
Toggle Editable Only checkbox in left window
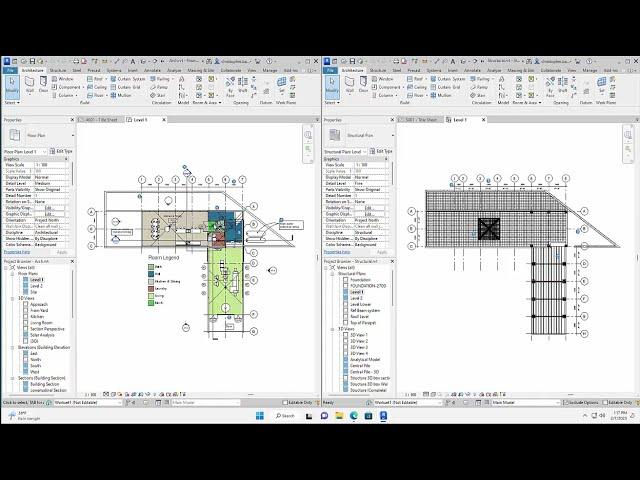pyautogui.click(x=285, y=402)
